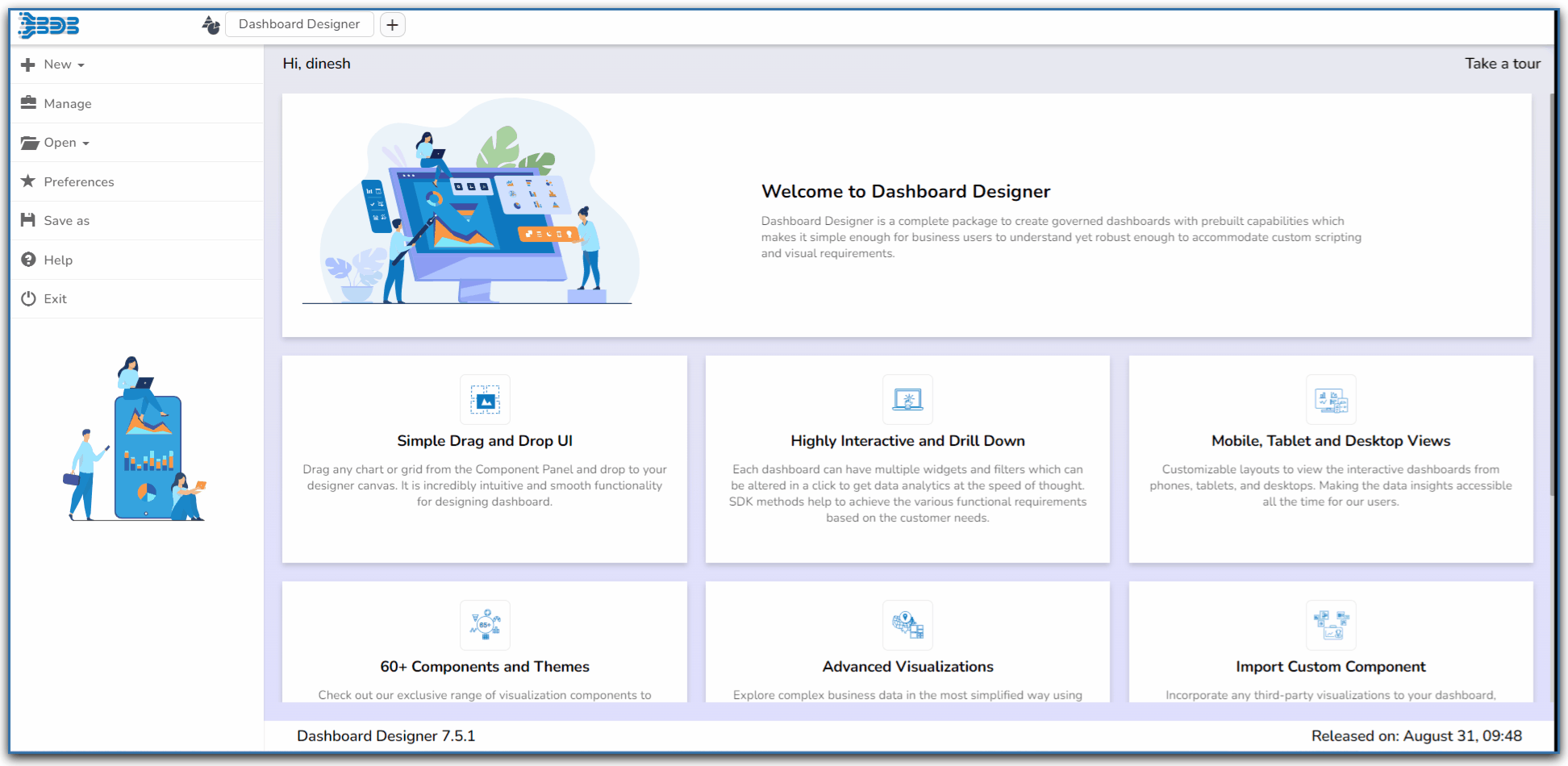Click the vertical scrollbar on right
This screenshot has width=1568, height=766.
[x=1552, y=294]
